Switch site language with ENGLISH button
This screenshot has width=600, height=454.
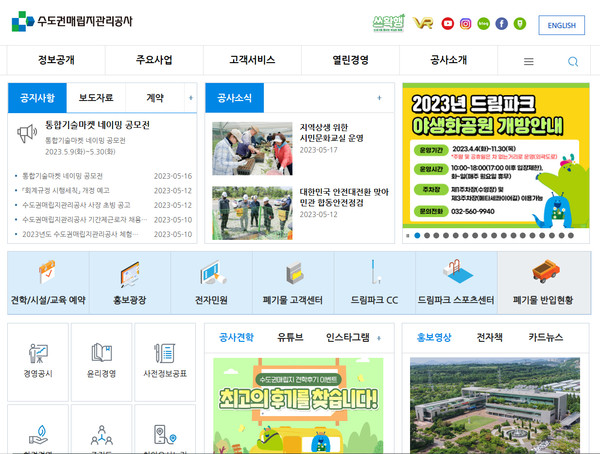(x=561, y=25)
